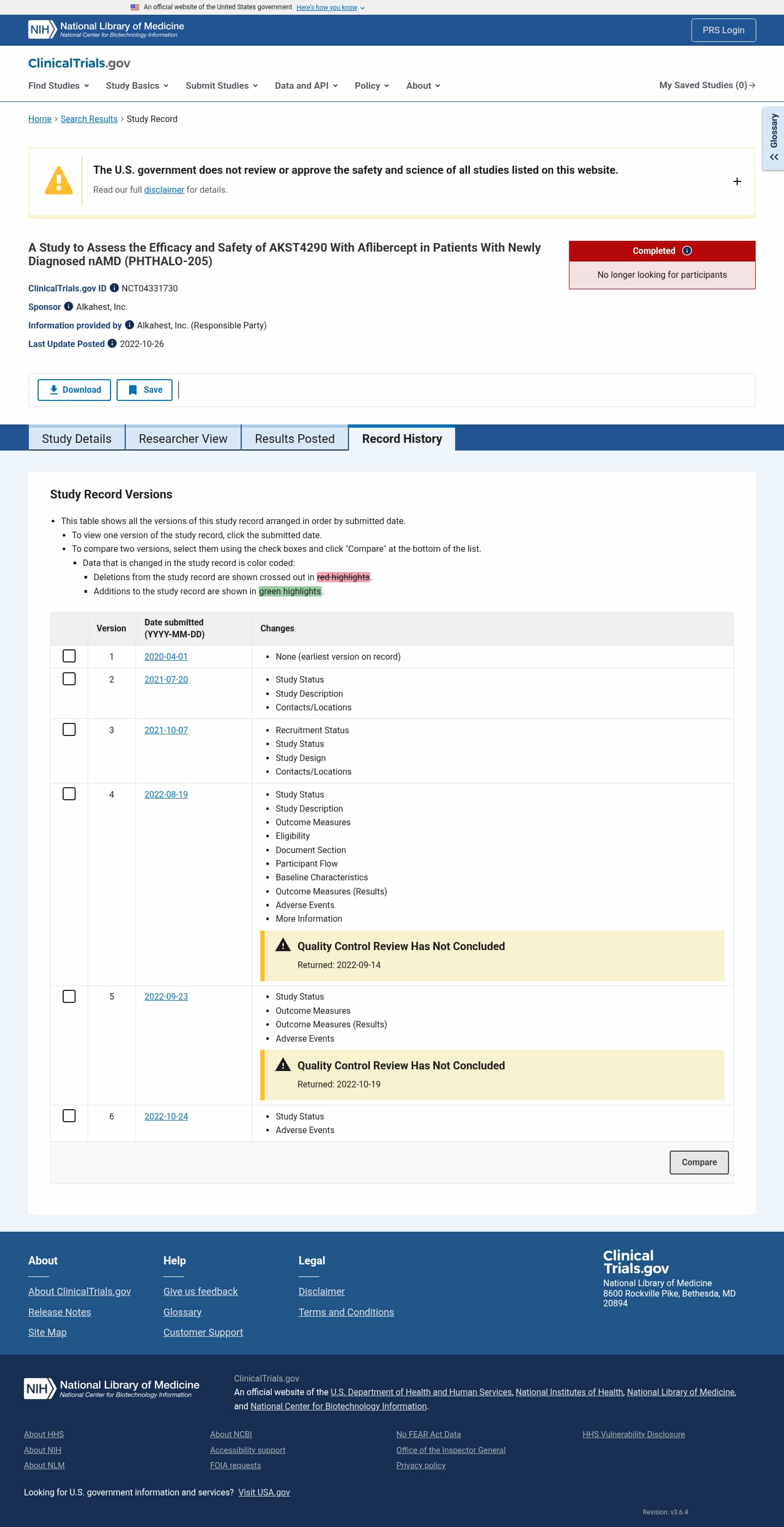Image resolution: width=784 pixels, height=1527 pixels.
Task: Toggle the checkbox for version 5
Action: pos(69,996)
